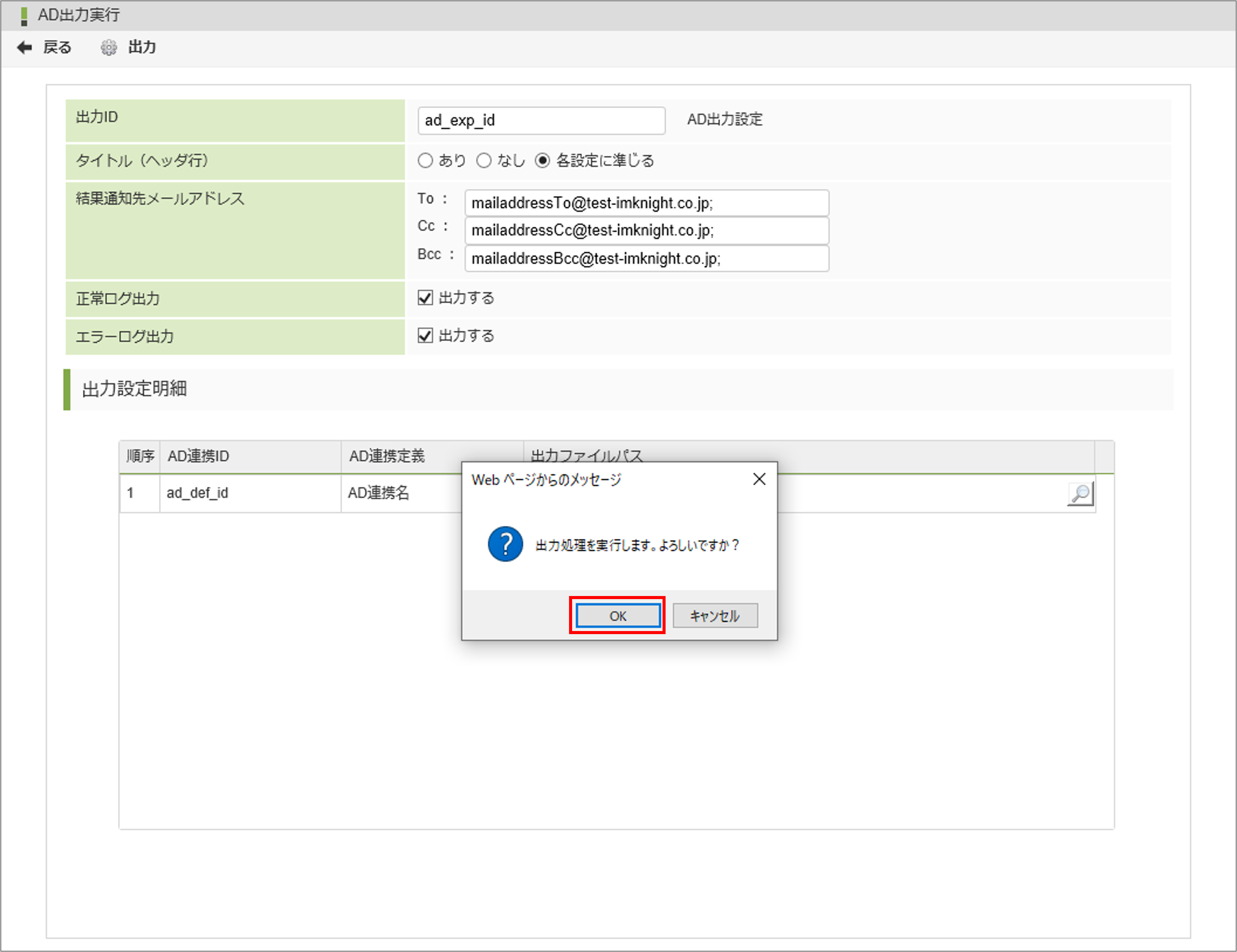
Task: Select the あり radio button
Action: (x=425, y=160)
